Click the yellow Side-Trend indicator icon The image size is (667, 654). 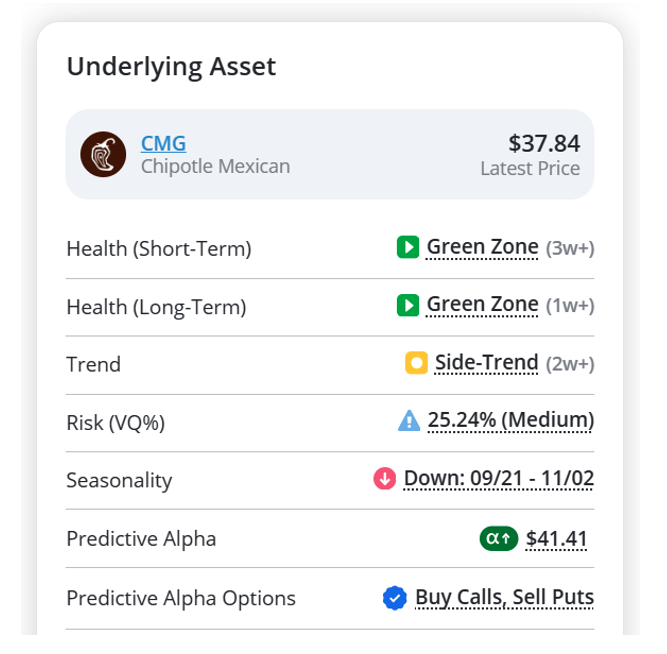click(416, 363)
